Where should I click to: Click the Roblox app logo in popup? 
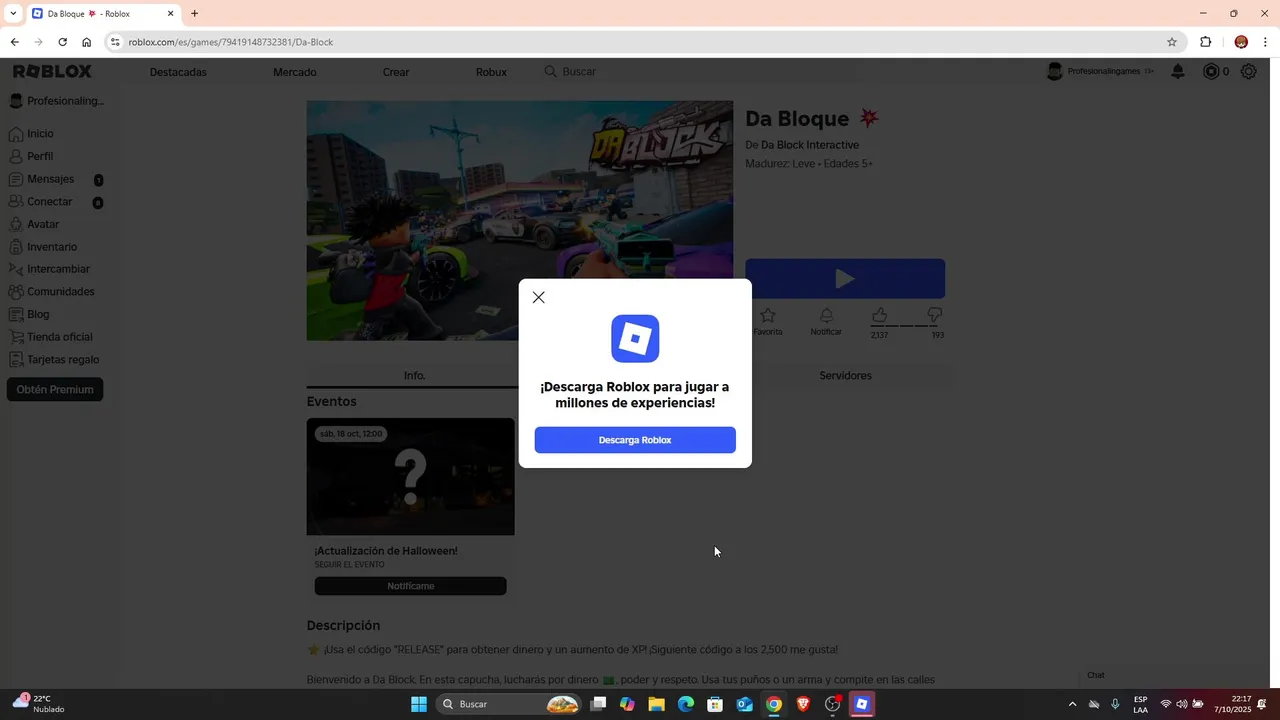635,338
